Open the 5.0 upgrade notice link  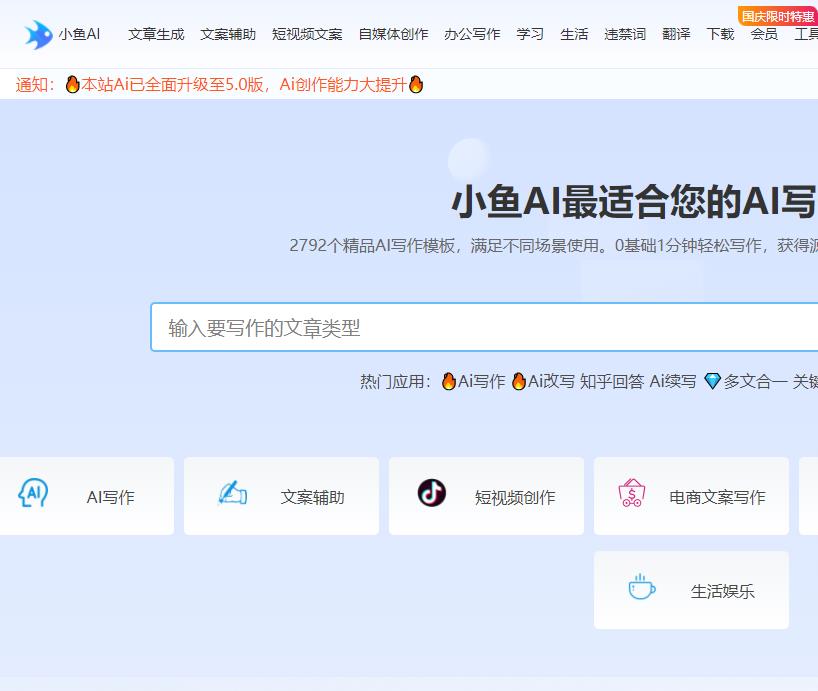(x=244, y=84)
